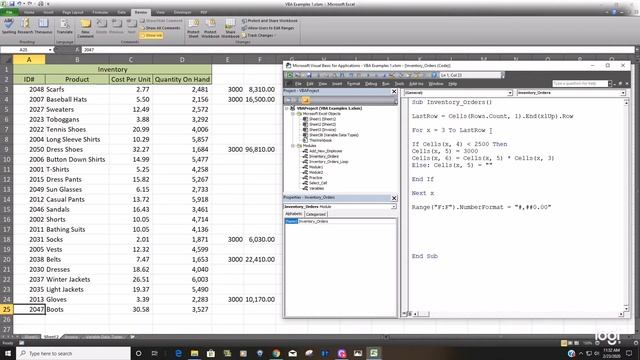Close the Project - VBAProject pane
The width and height of the screenshot is (640, 360).
coord(394,91)
